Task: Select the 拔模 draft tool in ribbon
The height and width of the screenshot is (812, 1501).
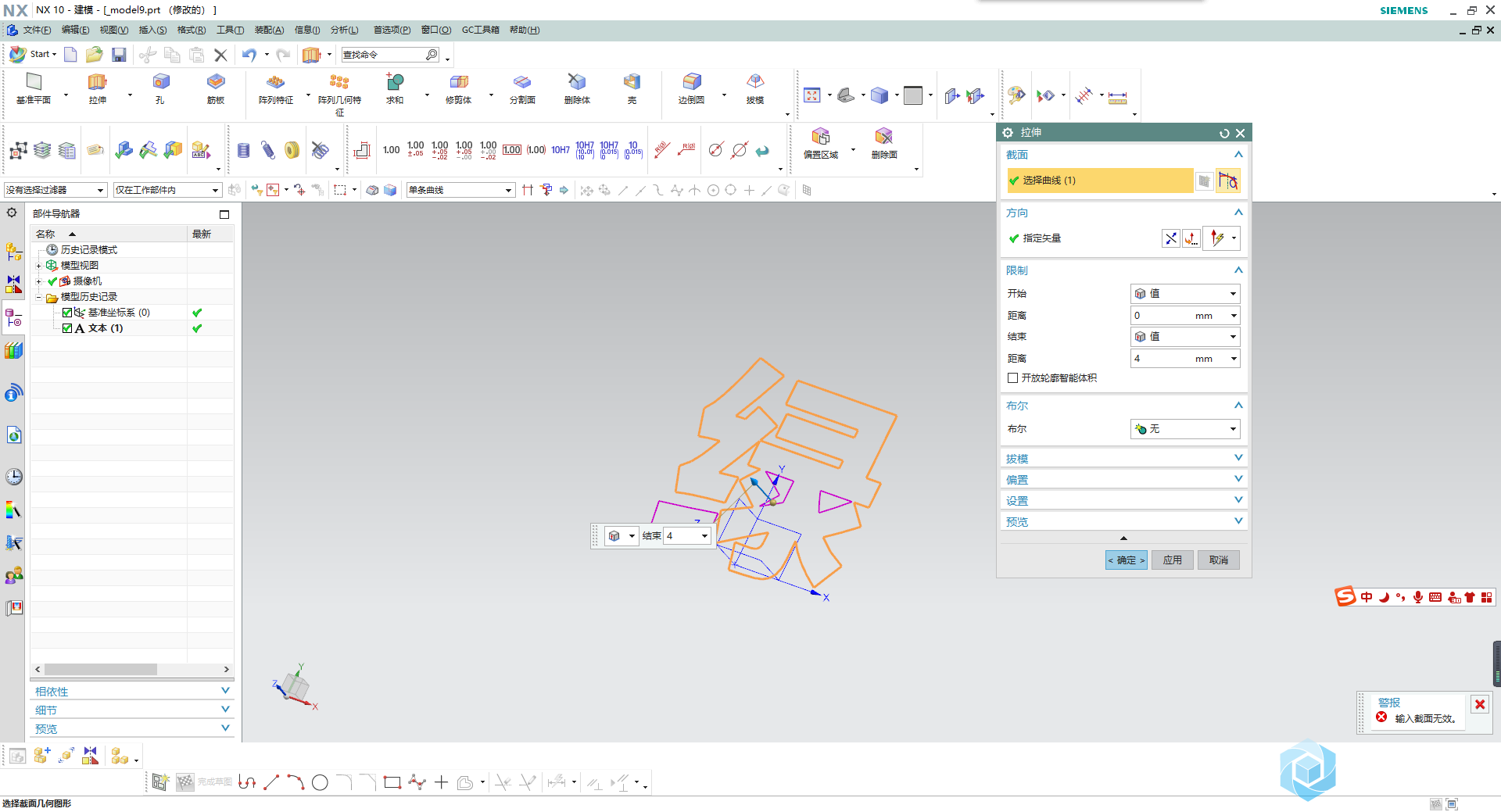Action: click(x=755, y=88)
